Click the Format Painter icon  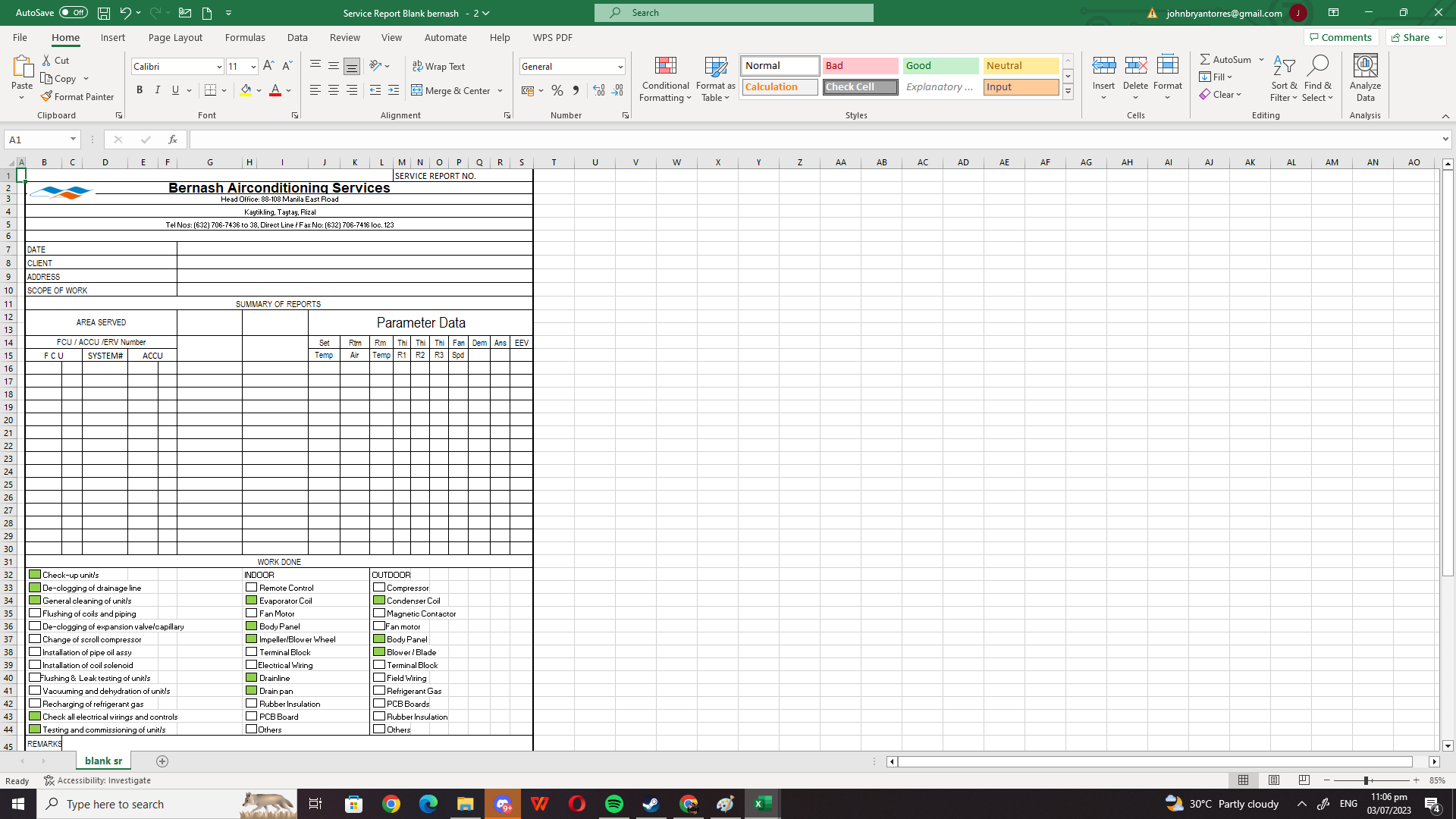coord(47,96)
